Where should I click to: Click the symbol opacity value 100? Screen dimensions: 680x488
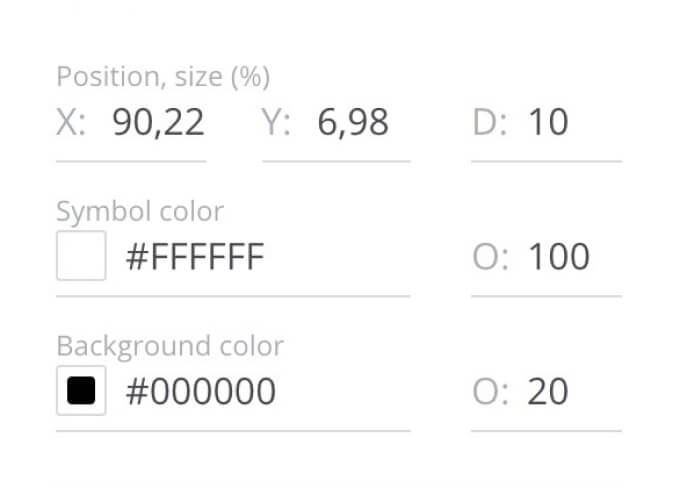tap(559, 257)
